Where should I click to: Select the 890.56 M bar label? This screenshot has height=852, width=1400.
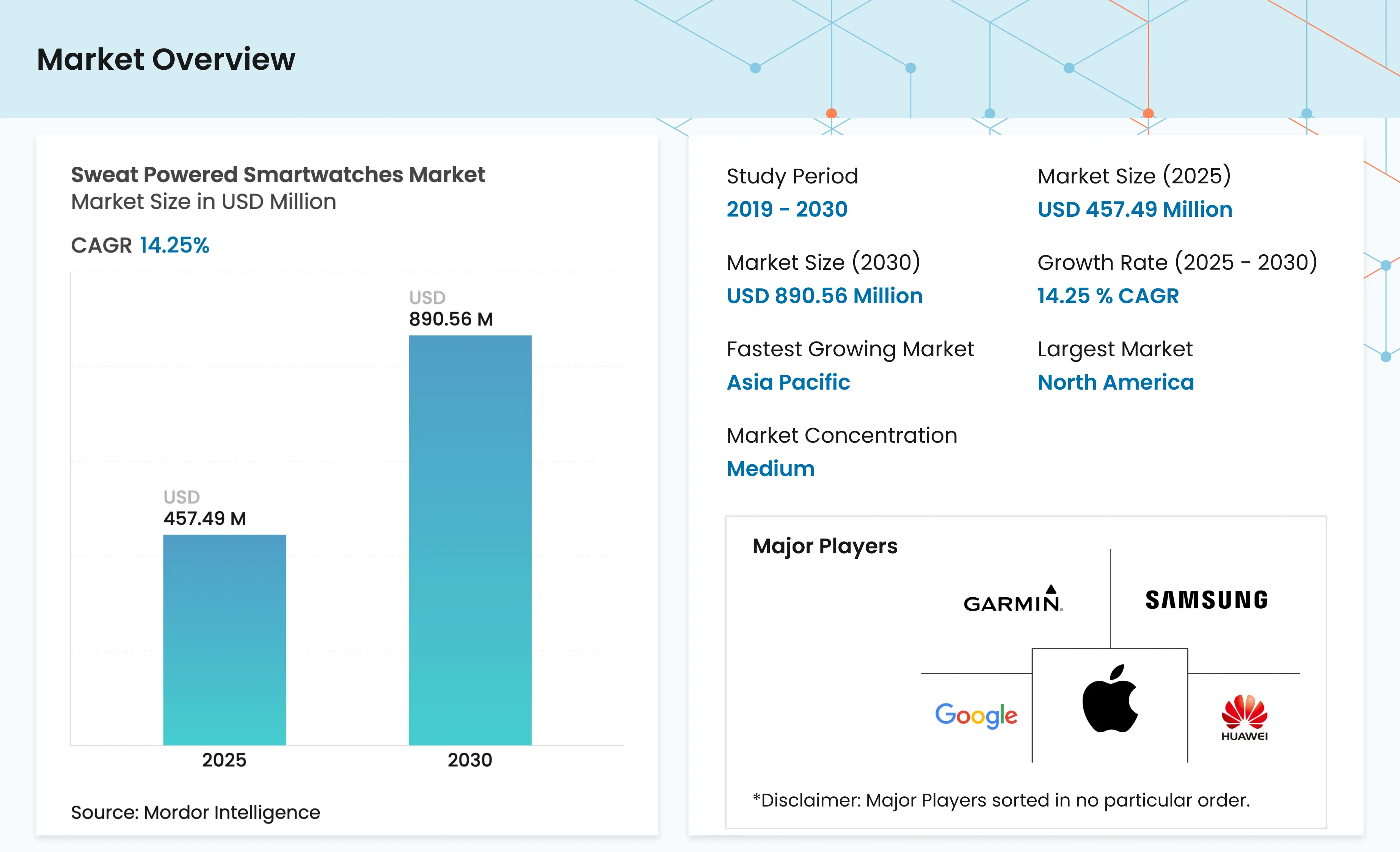(451, 319)
